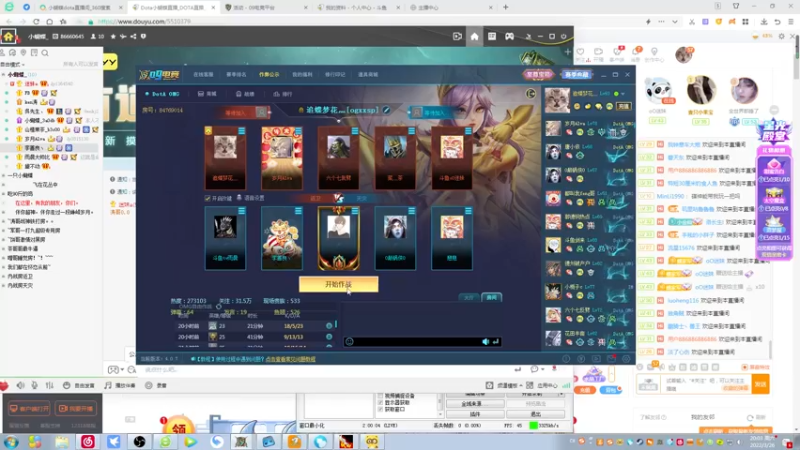Click the star favorite icon beside the room ID

tap(113, 37)
